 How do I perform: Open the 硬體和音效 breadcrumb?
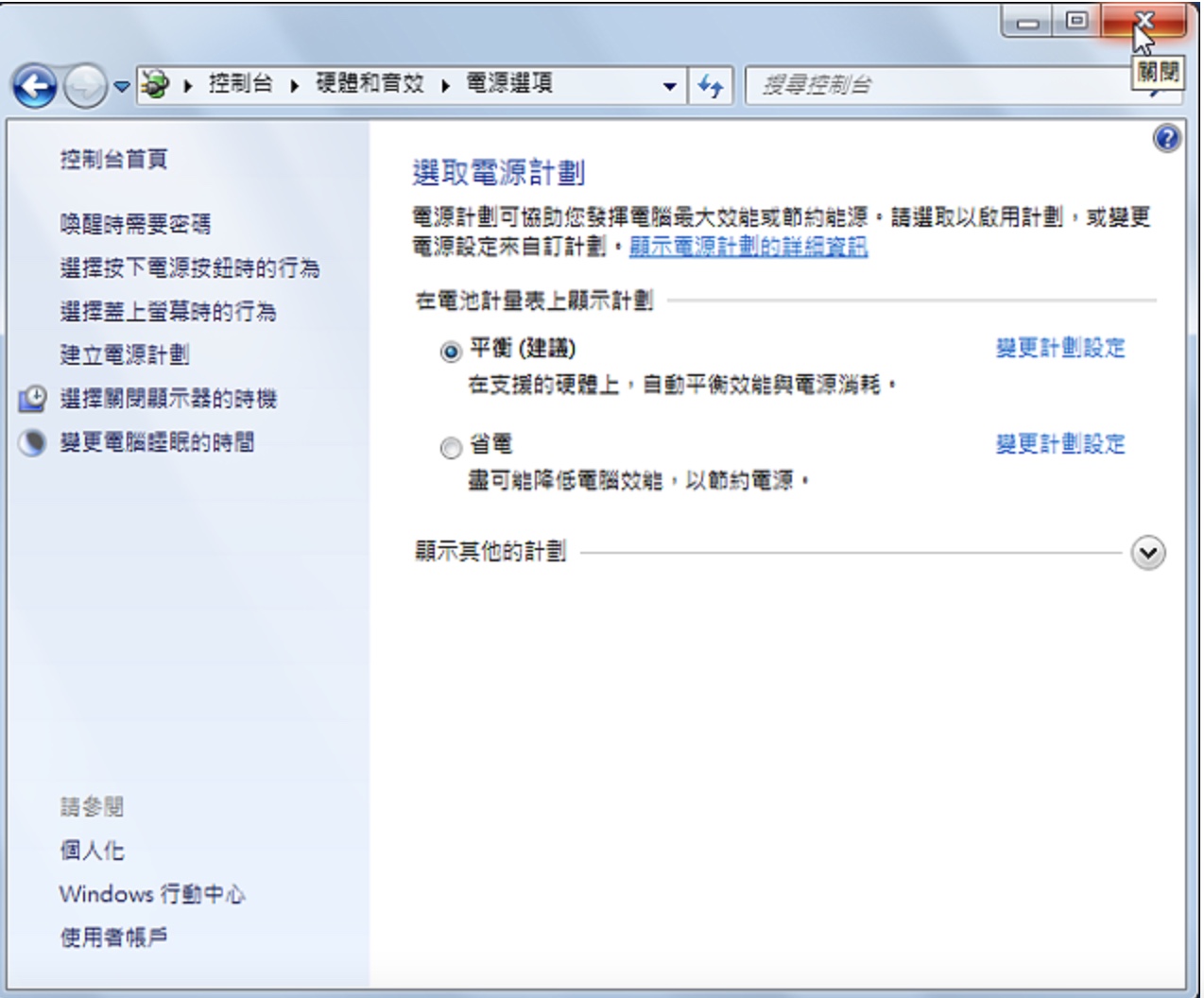(370, 84)
